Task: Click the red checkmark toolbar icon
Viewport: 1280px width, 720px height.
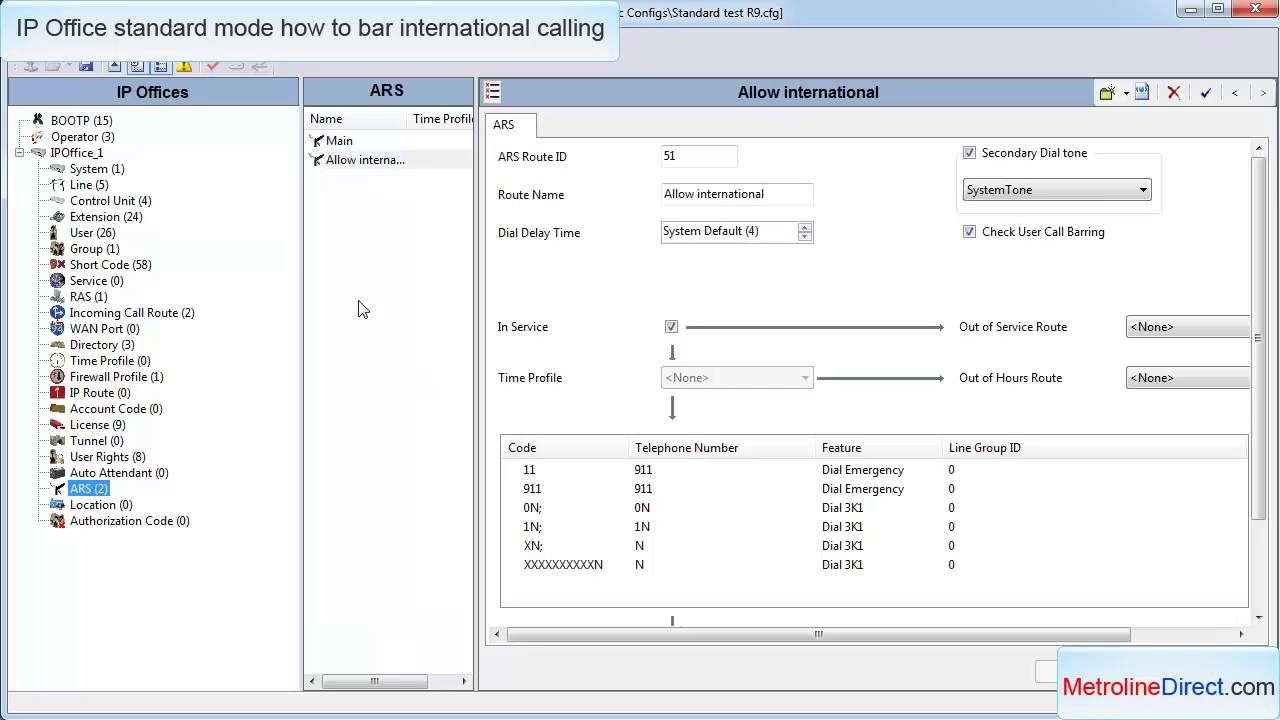Action: tap(212, 65)
